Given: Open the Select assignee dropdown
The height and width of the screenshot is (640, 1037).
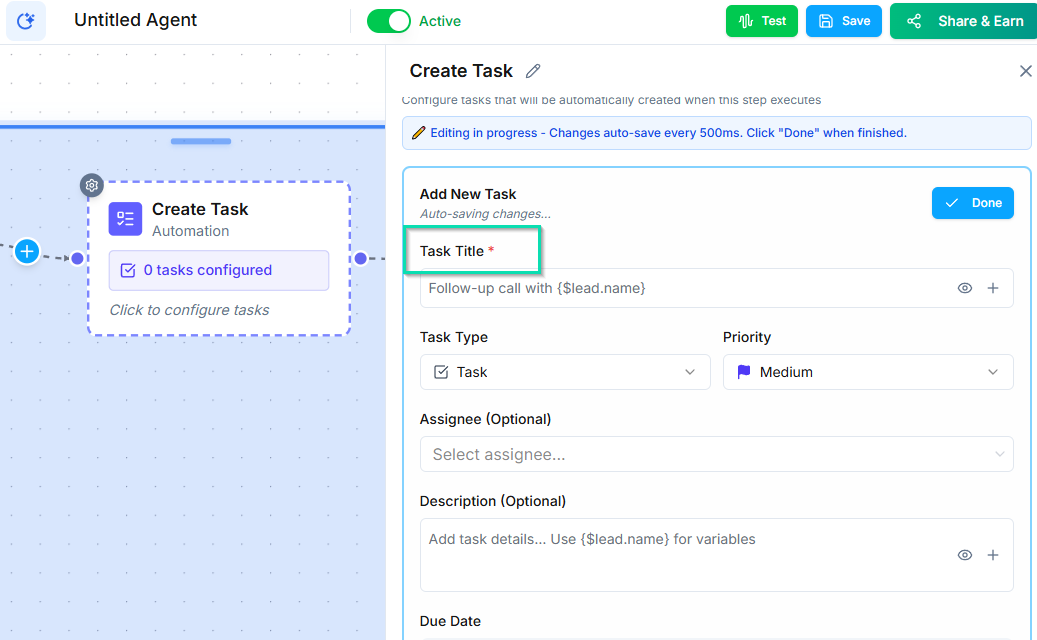Looking at the screenshot, I should (x=716, y=454).
